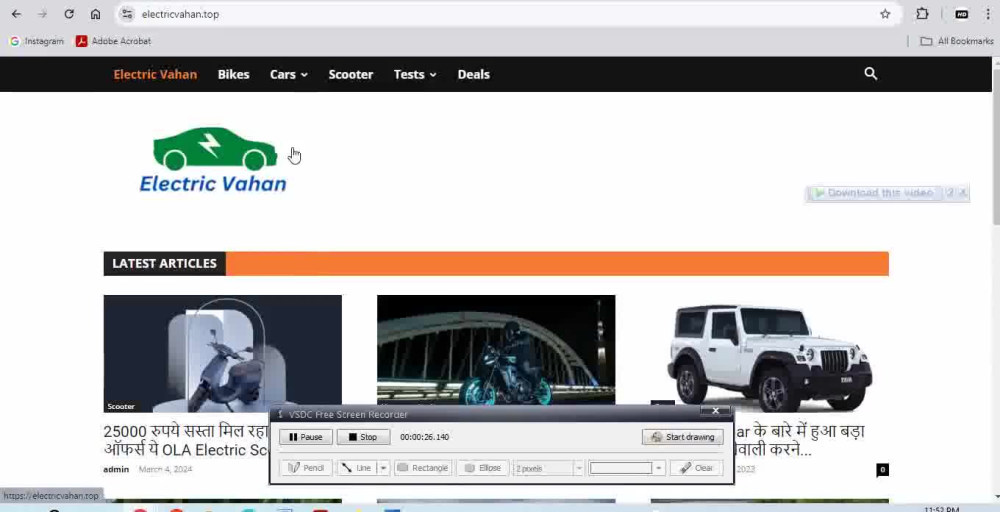The image size is (1000, 512).
Task: Pause the VSDC screen recording
Action: coord(305,437)
